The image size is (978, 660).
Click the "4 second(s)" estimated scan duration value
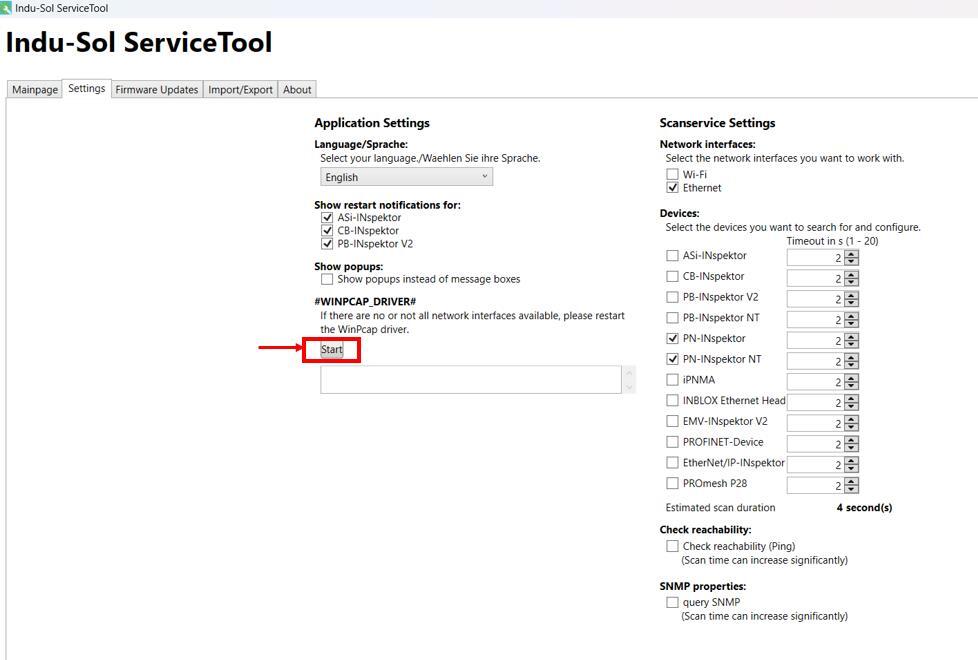coord(864,508)
